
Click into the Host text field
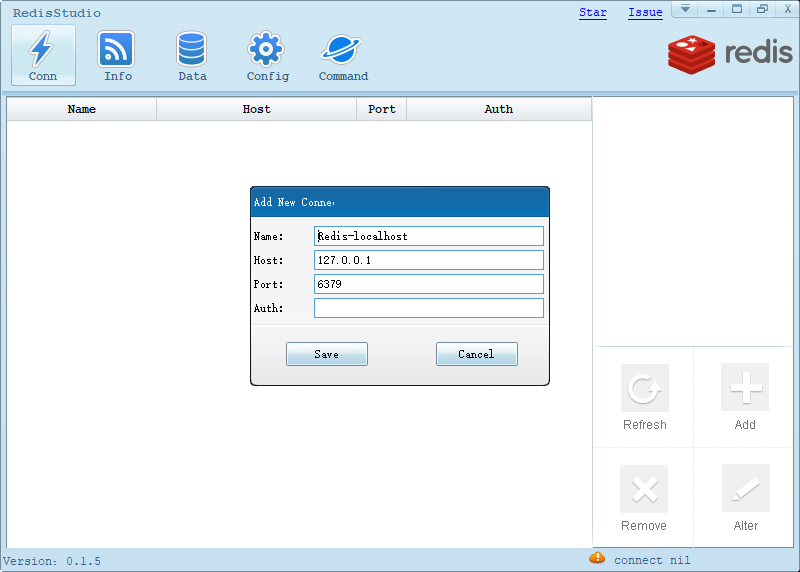tap(428, 260)
